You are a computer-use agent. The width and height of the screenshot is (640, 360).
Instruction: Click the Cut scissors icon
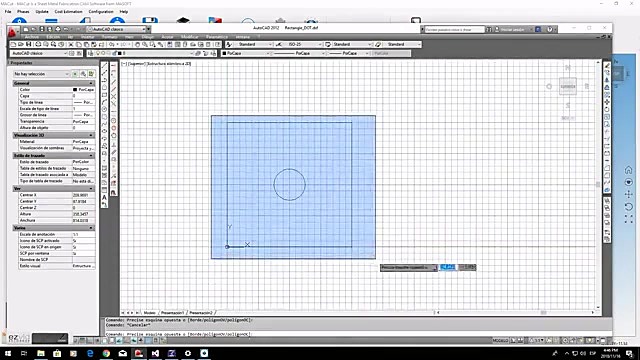pos(71,44)
